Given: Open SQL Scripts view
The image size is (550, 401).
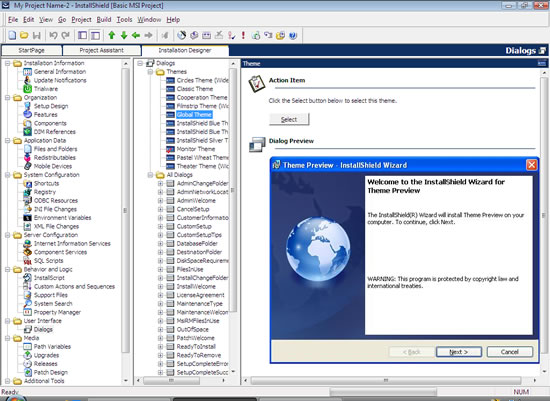Looking at the screenshot, I should point(48,261).
